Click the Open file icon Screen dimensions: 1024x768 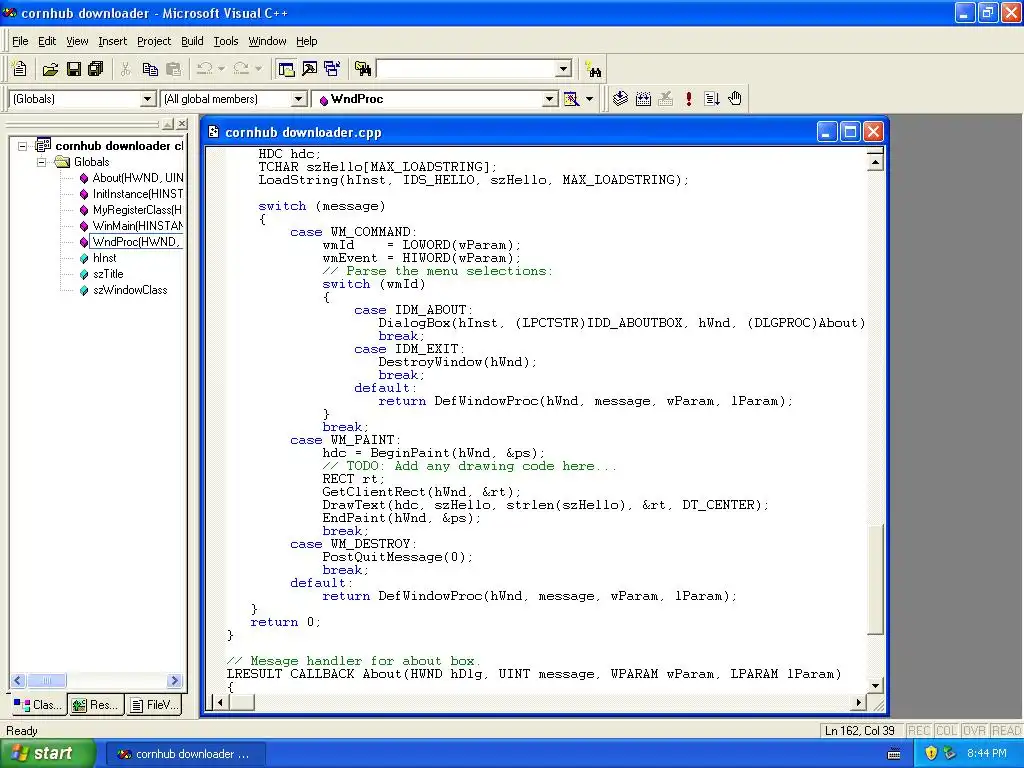50,69
